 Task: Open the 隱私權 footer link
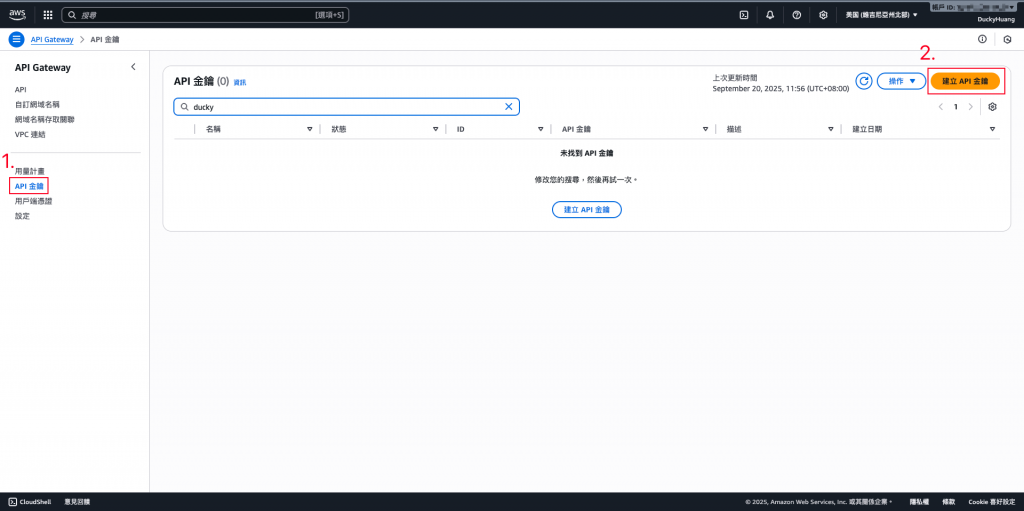[919, 502]
